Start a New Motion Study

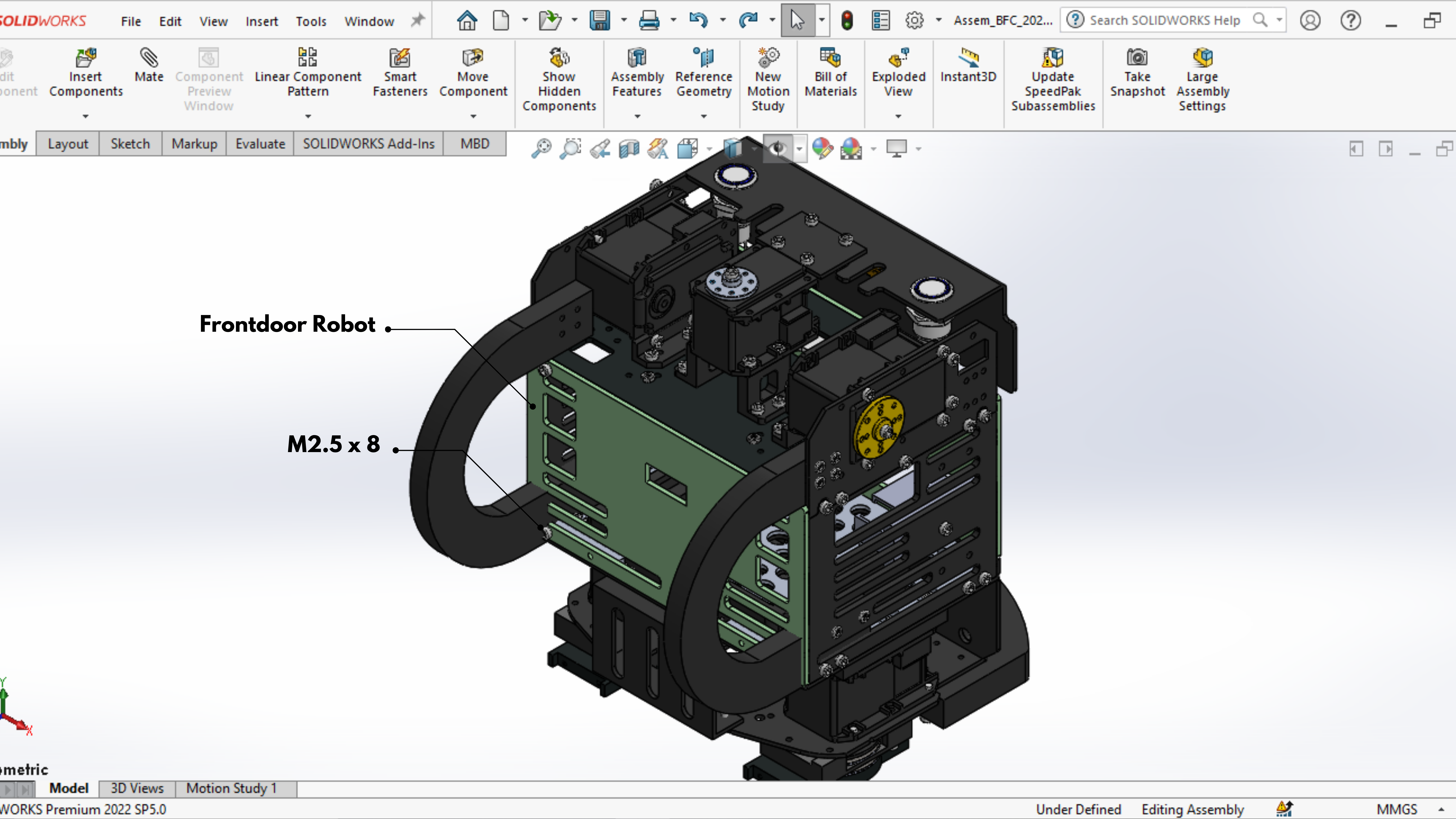coord(768,80)
